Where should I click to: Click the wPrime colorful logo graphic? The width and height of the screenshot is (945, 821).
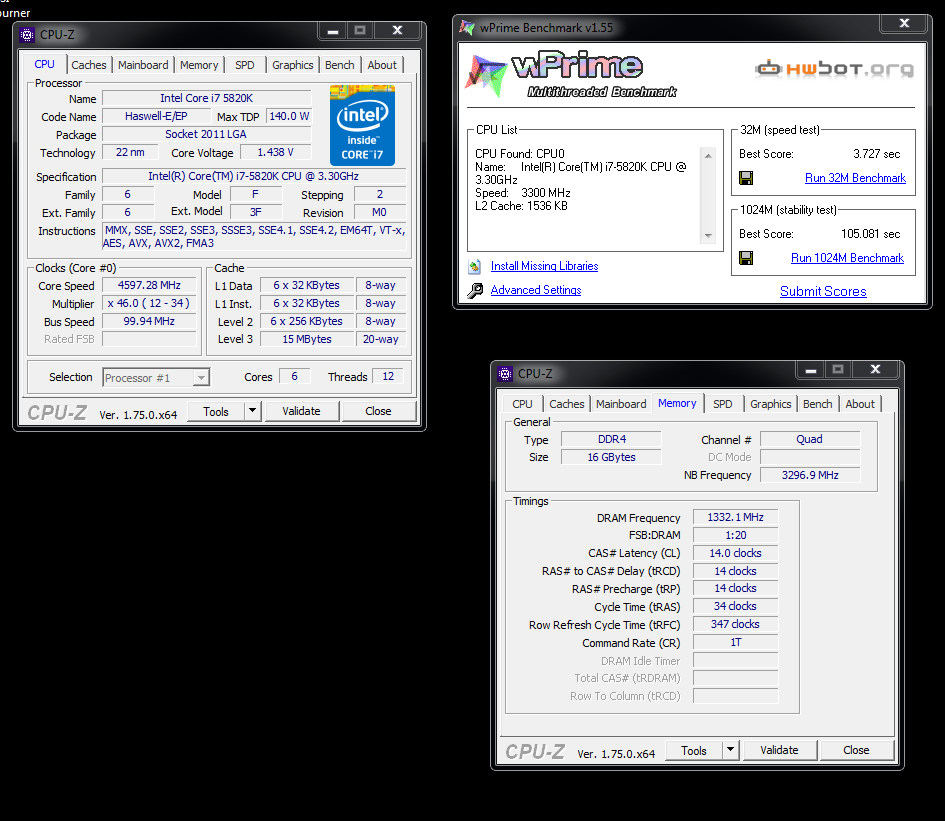pyautogui.click(x=486, y=75)
